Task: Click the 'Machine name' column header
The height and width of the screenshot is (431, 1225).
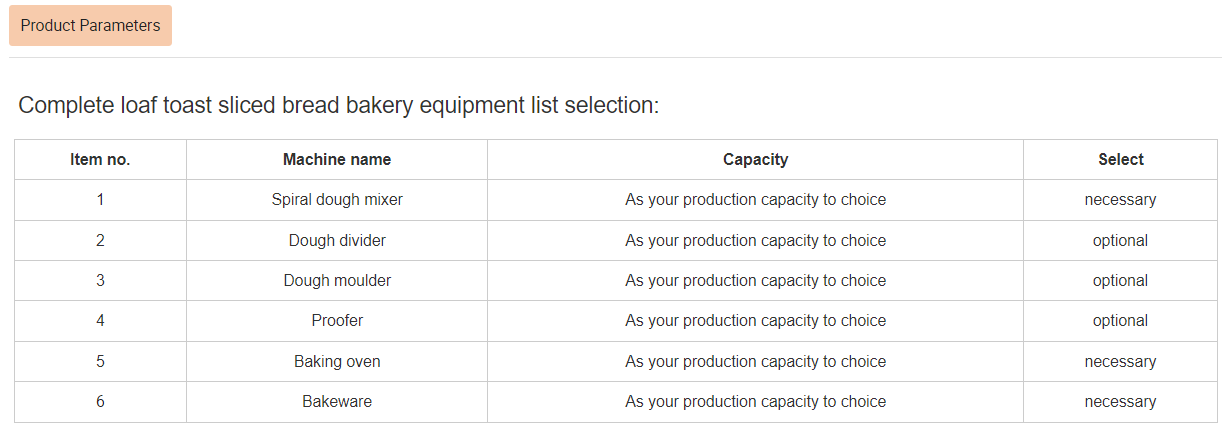Action: pos(337,160)
